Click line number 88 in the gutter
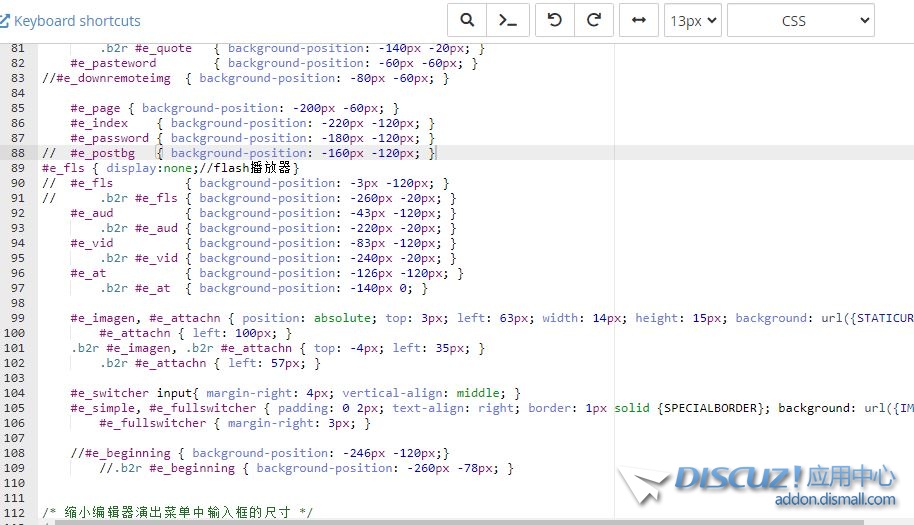Image resolution: width=914 pixels, height=525 pixels. (x=18, y=153)
